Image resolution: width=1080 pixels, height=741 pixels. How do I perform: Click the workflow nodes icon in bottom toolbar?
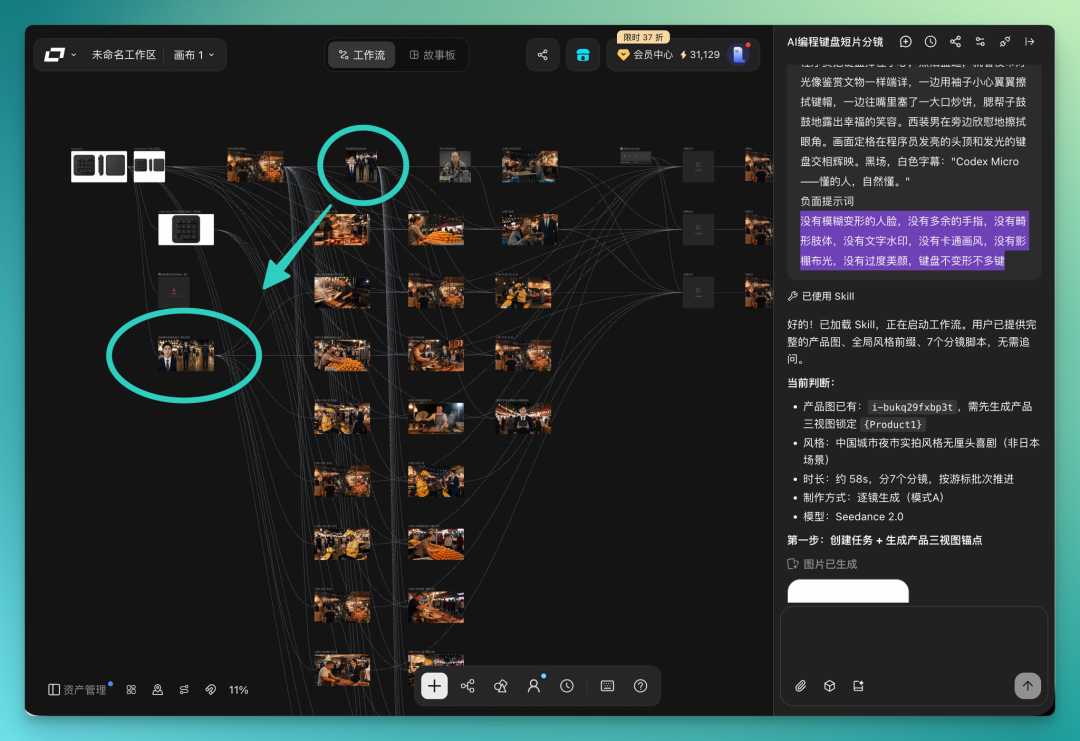(x=468, y=686)
